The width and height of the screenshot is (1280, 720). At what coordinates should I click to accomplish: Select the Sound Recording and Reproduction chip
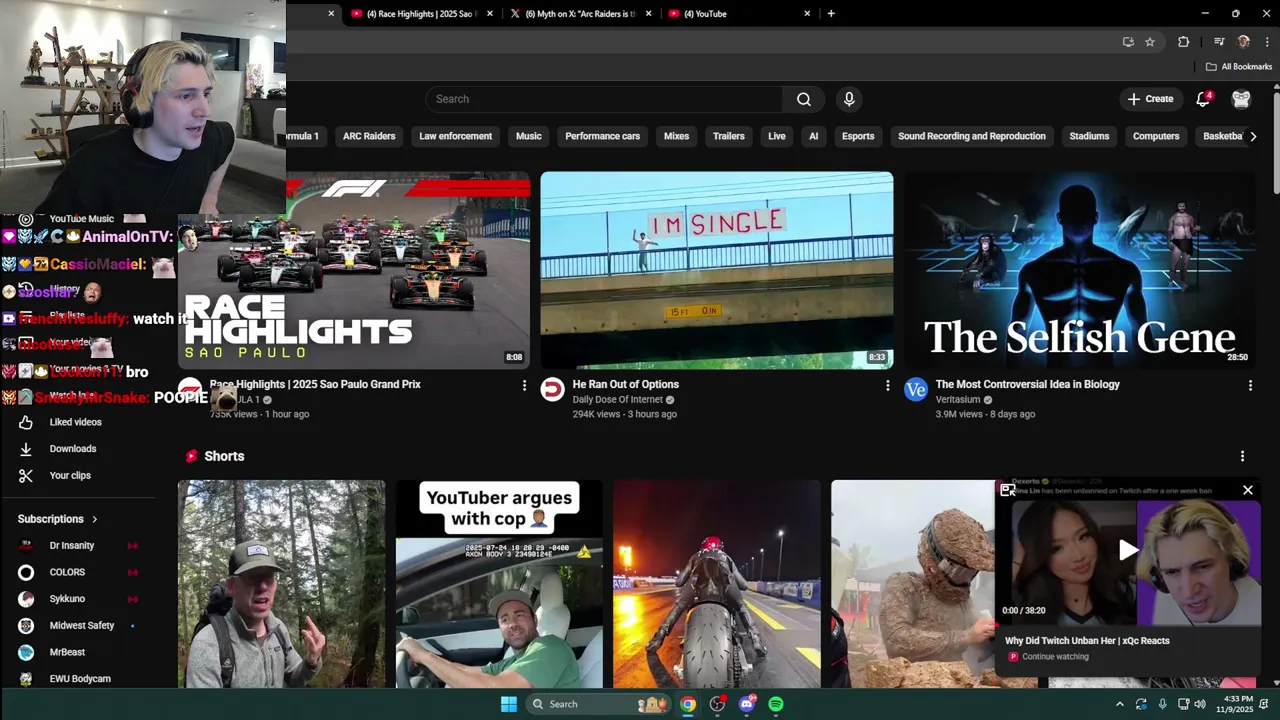click(x=972, y=136)
